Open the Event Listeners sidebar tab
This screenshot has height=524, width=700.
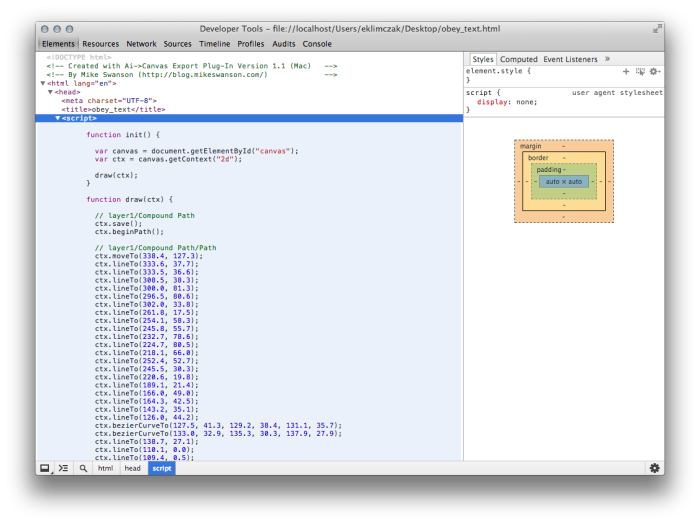point(570,59)
